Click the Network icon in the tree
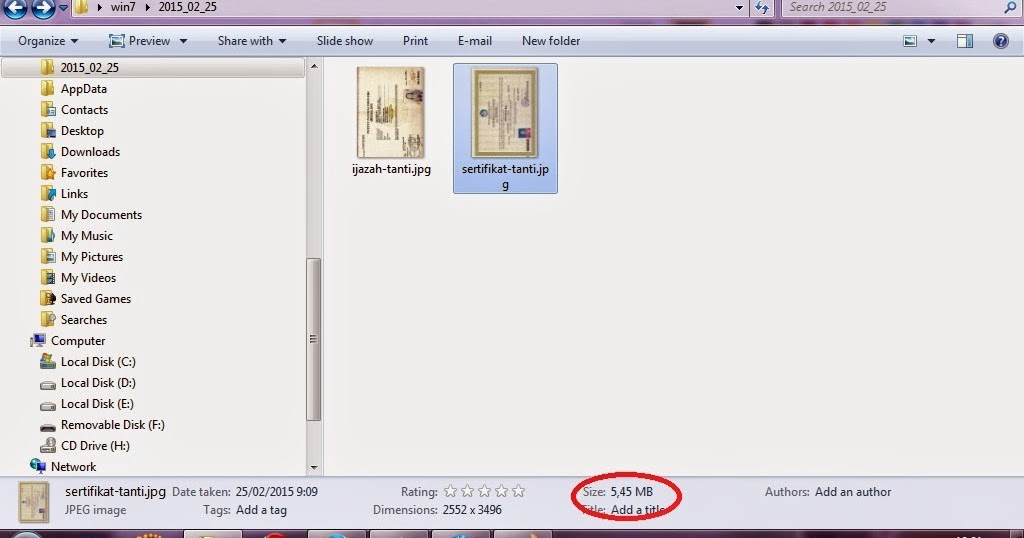 (x=38, y=466)
